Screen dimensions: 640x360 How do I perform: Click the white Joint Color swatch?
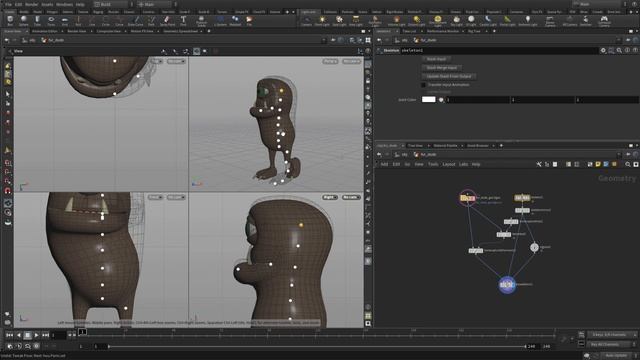pyautogui.click(x=429, y=100)
